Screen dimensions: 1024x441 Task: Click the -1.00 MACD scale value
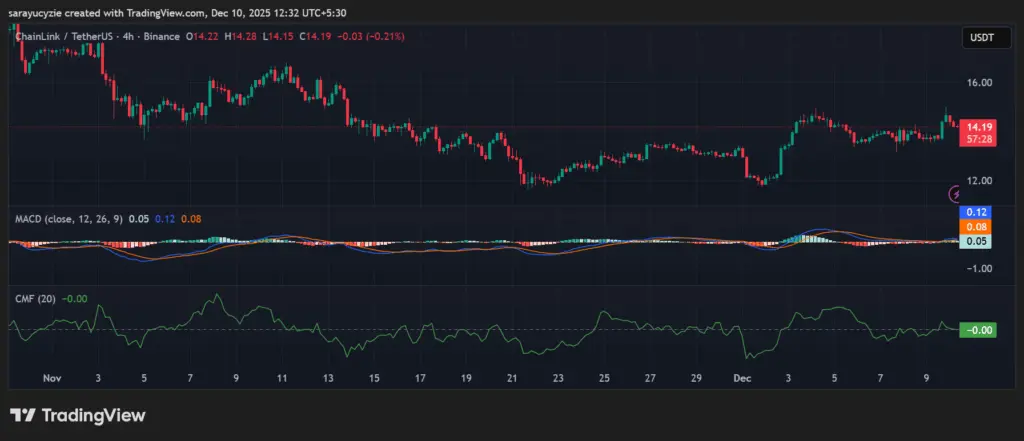coord(979,269)
